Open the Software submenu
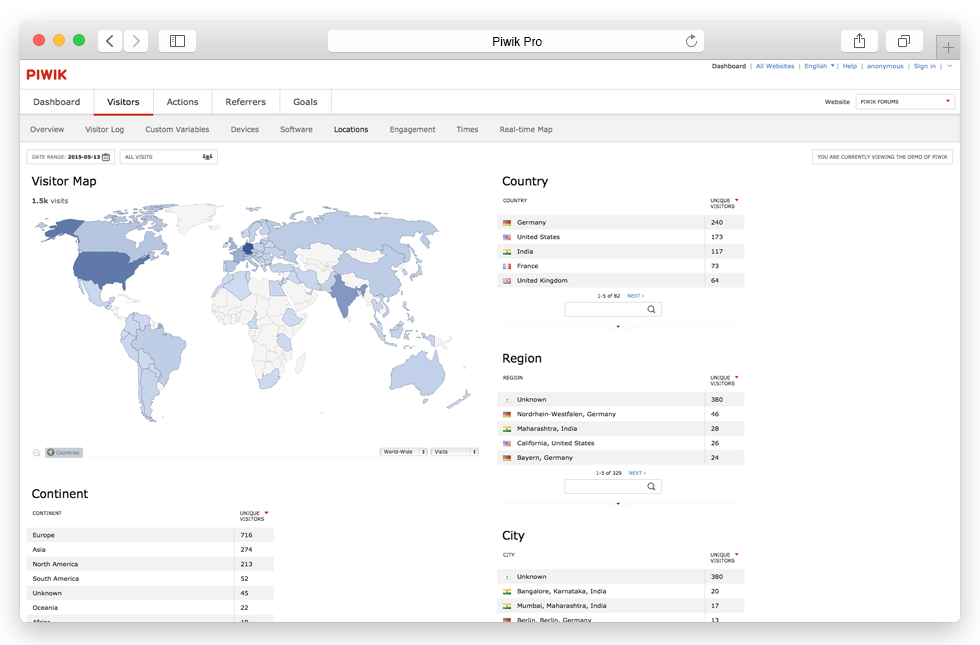 [x=296, y=129]
